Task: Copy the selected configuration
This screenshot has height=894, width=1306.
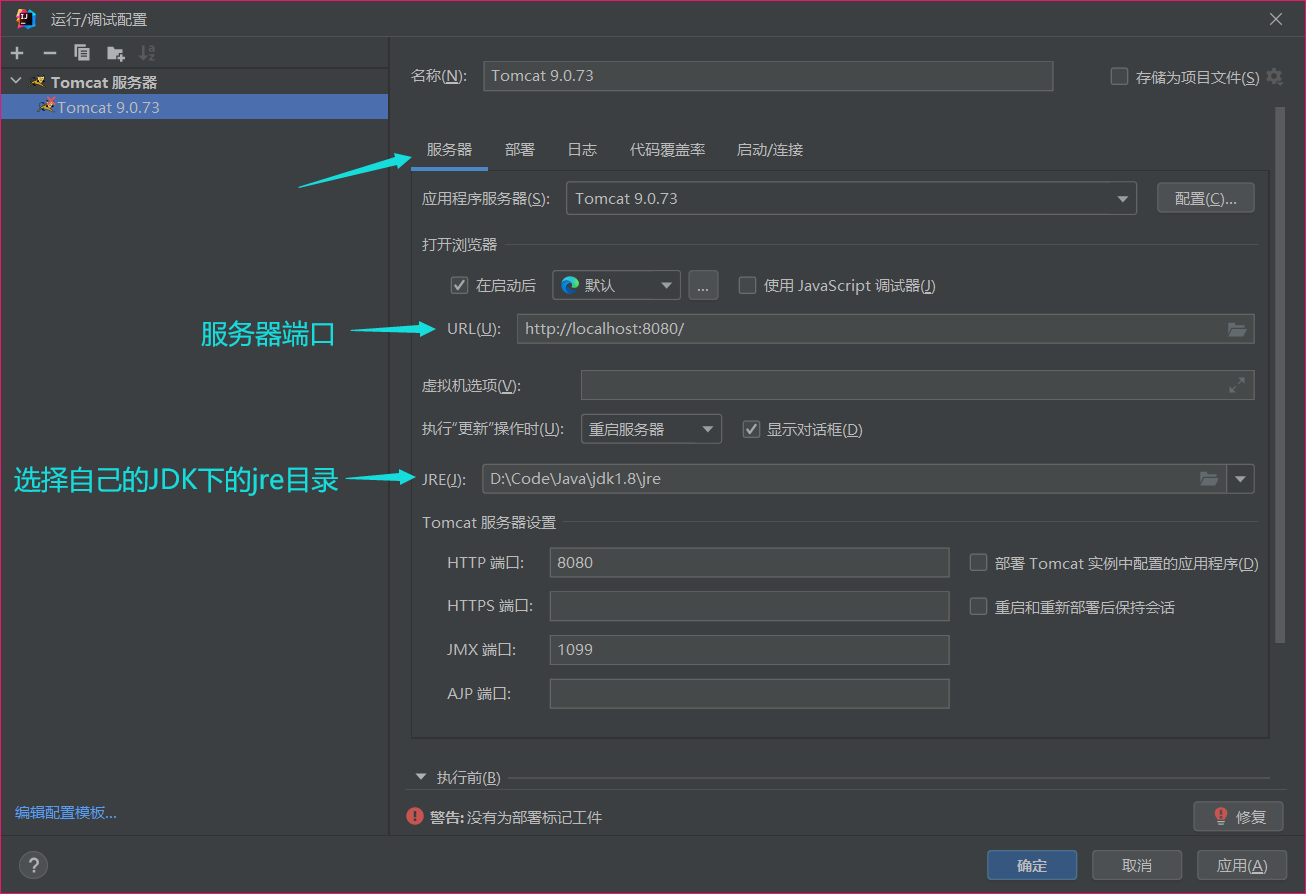Action: click(x=82, y=53)
